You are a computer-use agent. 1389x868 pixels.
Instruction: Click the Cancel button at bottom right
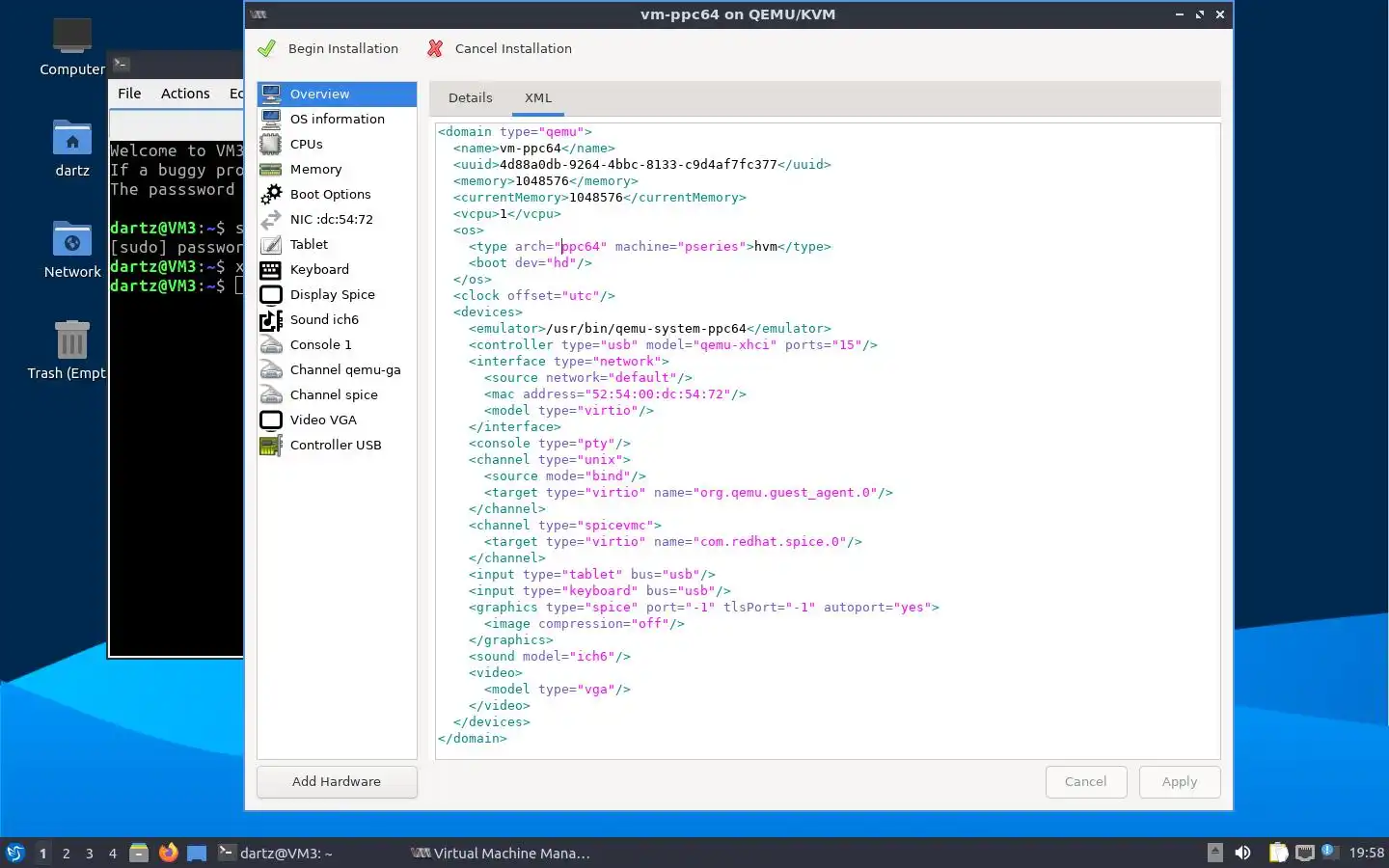(1086, 781)
